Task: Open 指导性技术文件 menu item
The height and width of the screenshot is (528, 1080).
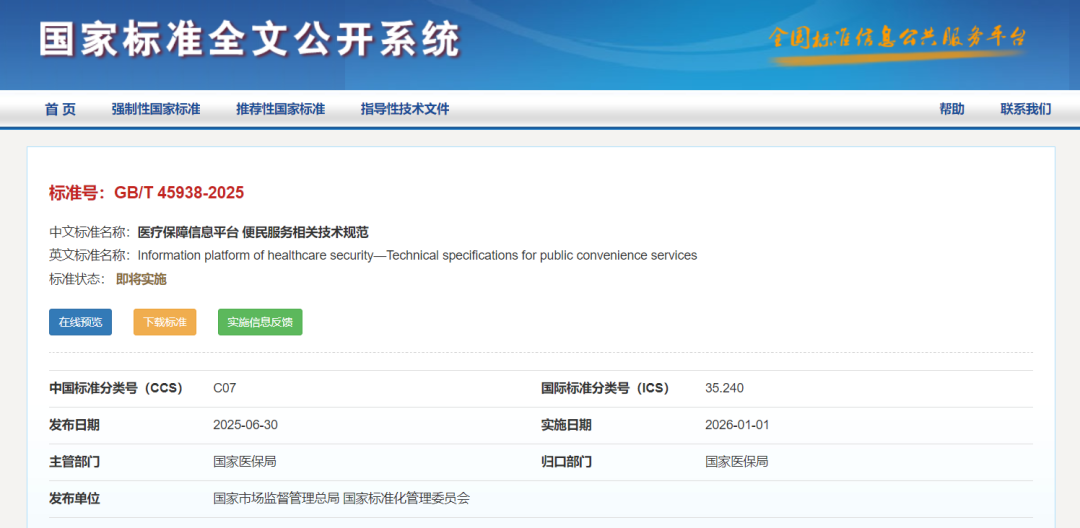Action: pyautogui.click(x=405, y=109)
